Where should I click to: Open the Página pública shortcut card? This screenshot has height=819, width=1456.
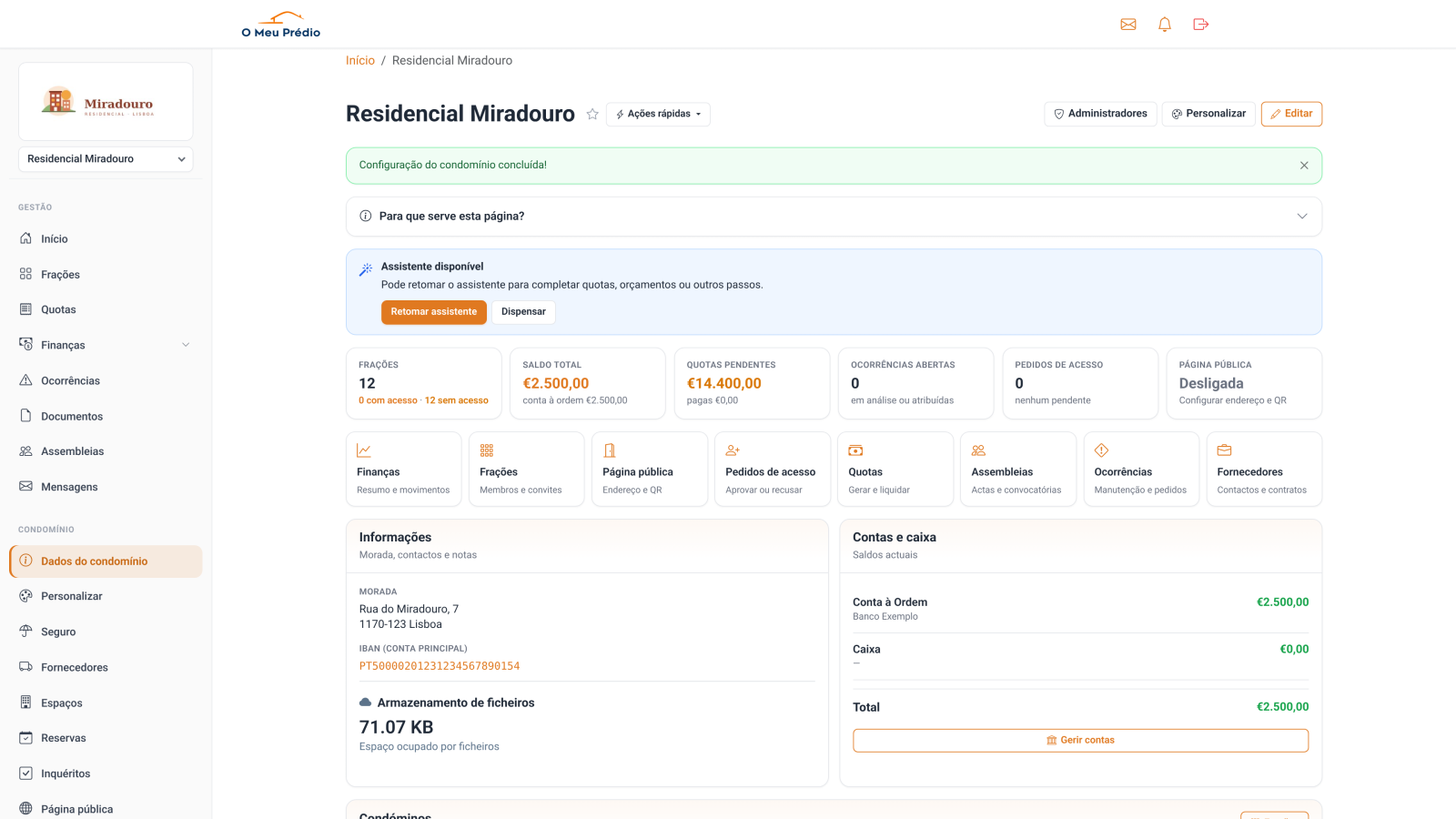(650, 469)
